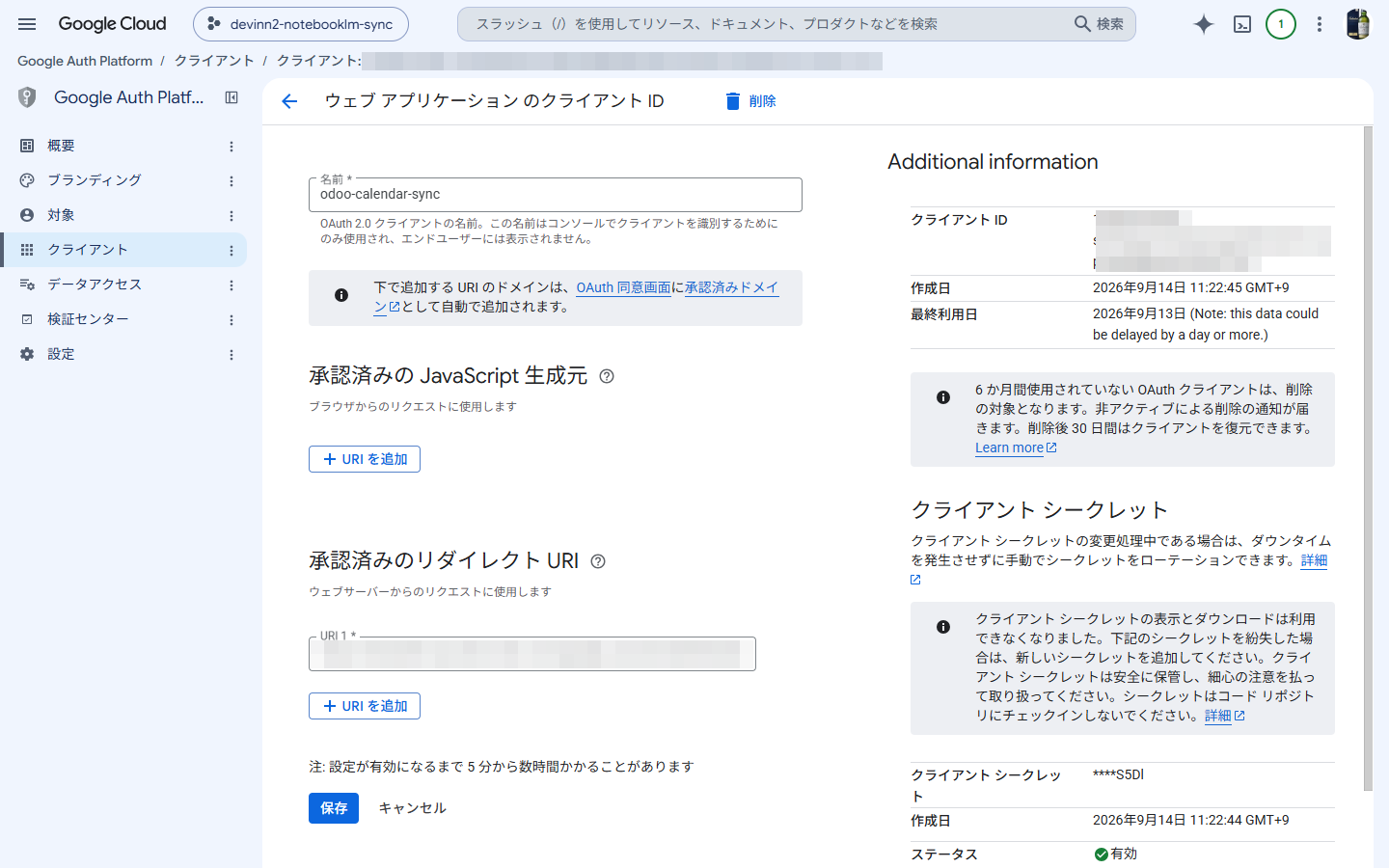Open the more options menu for 概要
Viewport: 1389px width, 868px height.
(231, 147)
